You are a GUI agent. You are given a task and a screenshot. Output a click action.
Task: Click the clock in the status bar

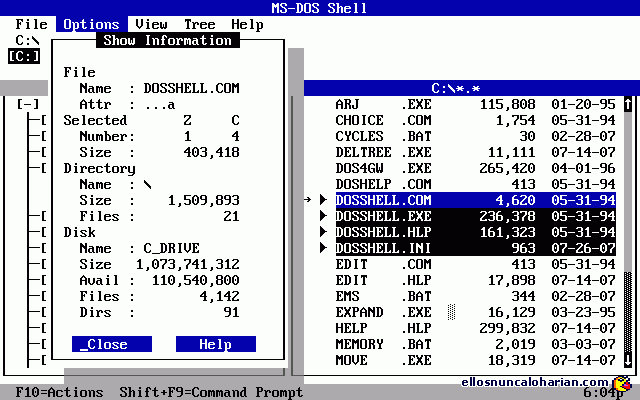click(603, 393)
